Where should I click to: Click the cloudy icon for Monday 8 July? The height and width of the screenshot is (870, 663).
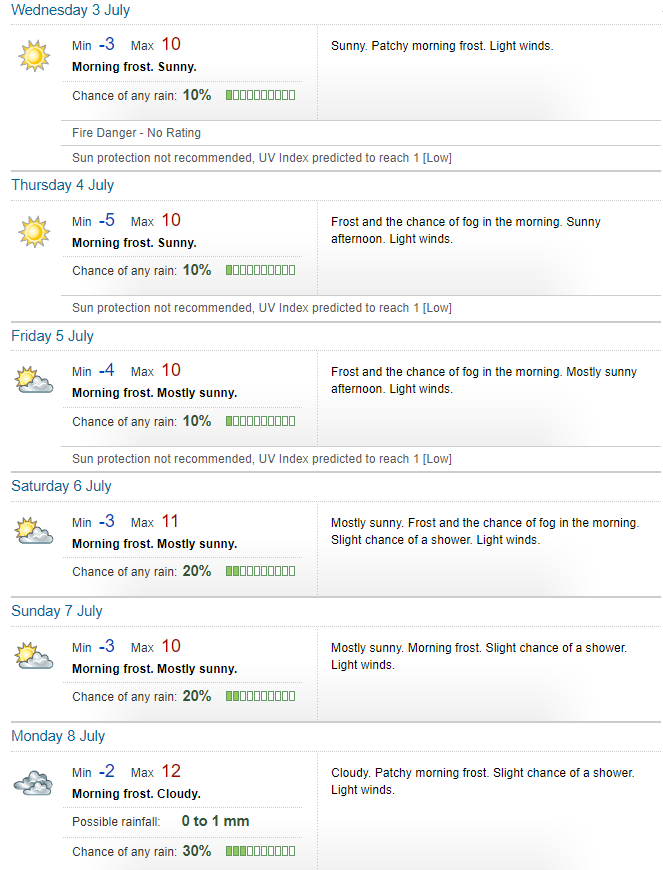[x=33, y=782]
